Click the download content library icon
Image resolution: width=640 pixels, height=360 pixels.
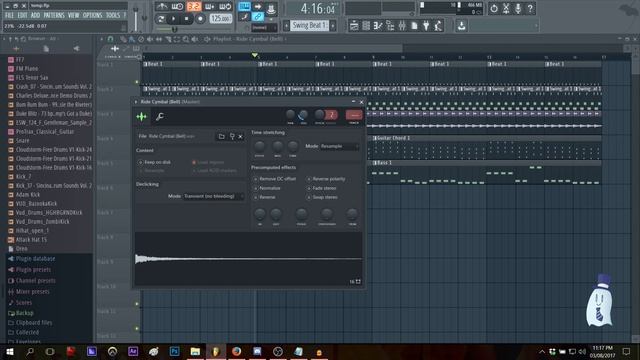pyautogui.click(x=462, y=26)
